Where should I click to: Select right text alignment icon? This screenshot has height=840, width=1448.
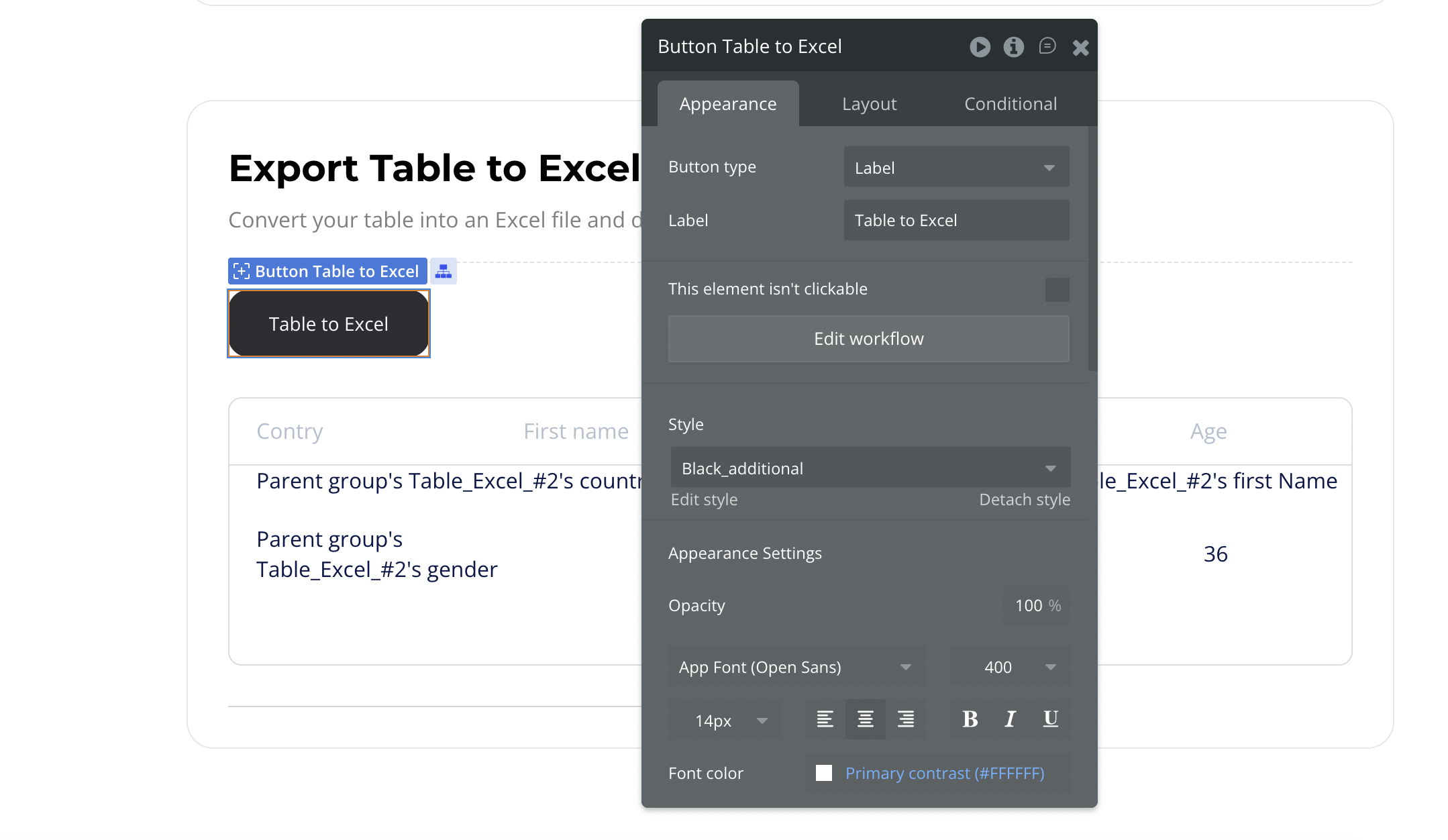coord(905,719)
